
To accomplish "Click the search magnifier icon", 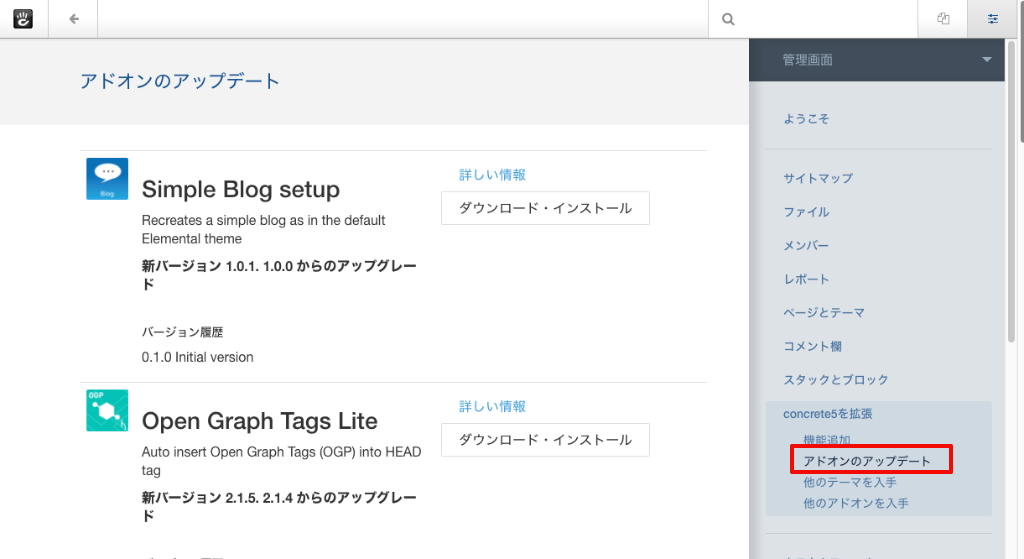I will (728, 19).
